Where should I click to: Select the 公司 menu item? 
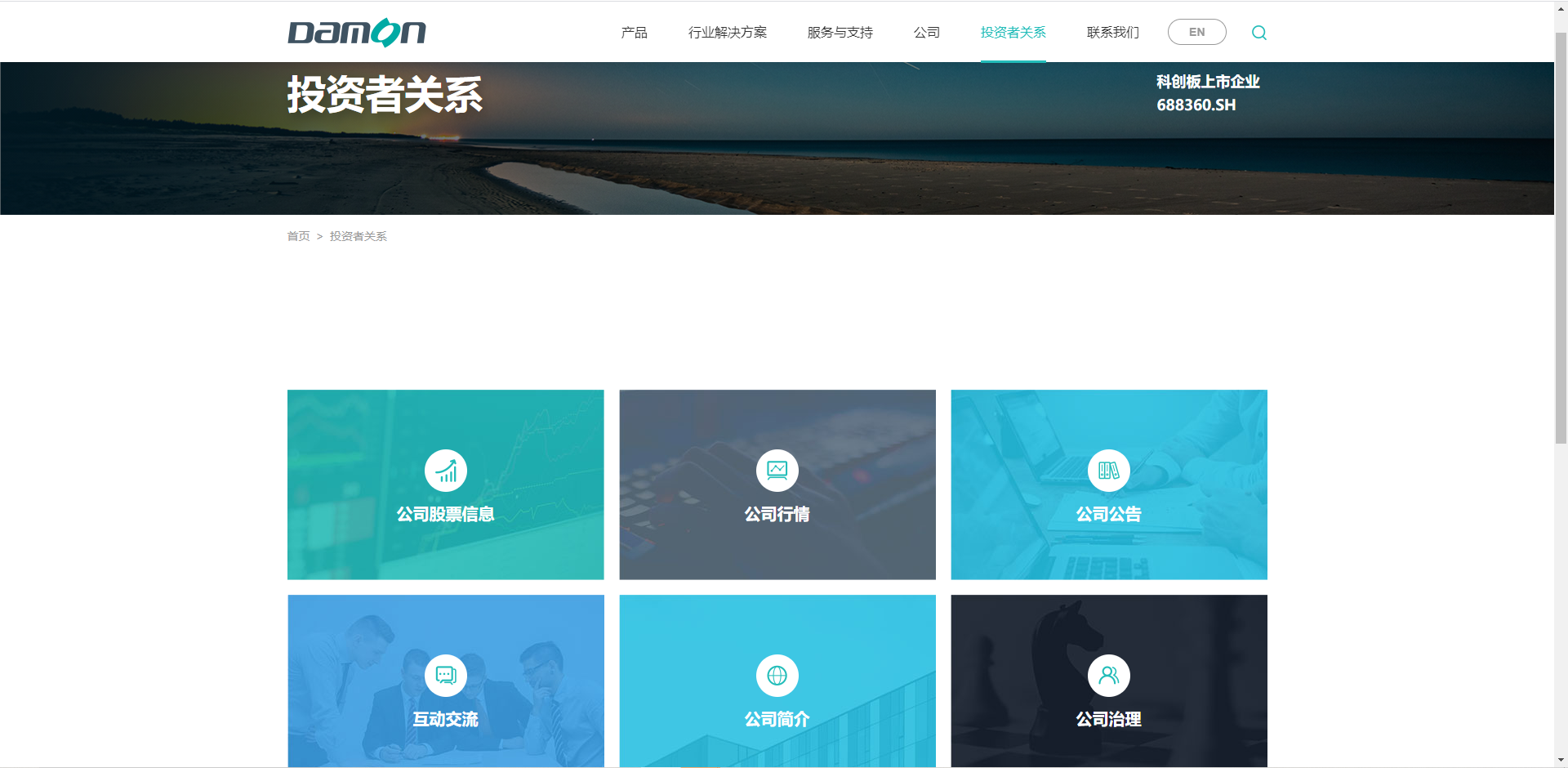[x=926, y=33]
